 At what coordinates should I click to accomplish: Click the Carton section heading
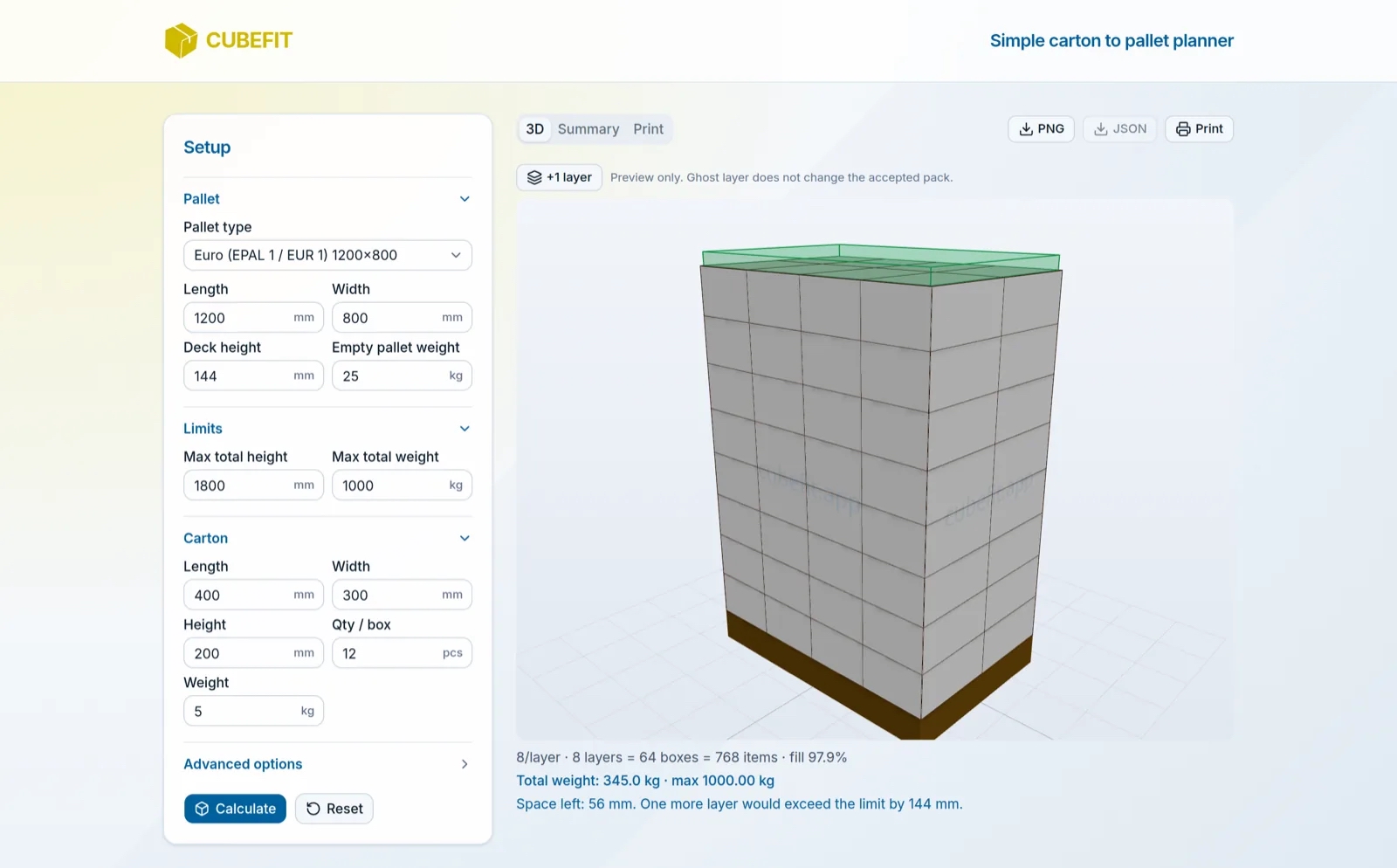pyautogui.click(x=205, y=539)
